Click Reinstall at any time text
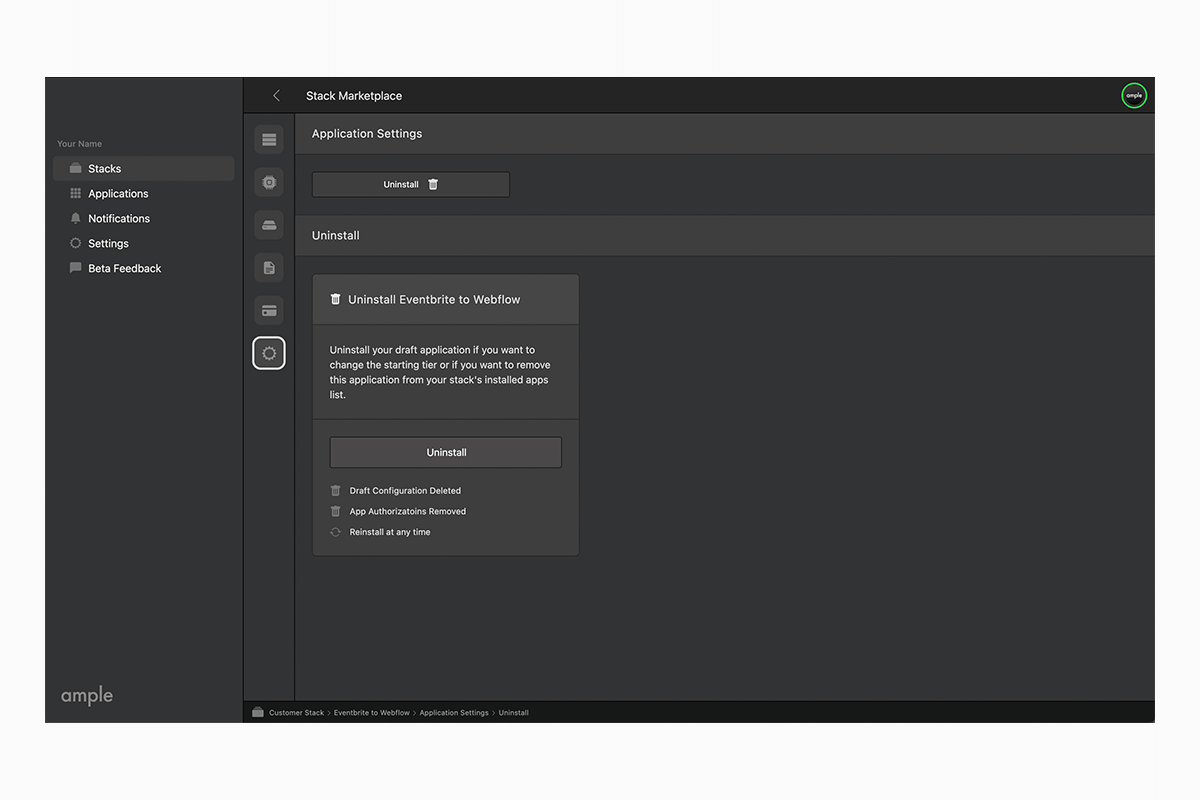Viewport: 1200px width, 800px height. (x=390, y=533)
